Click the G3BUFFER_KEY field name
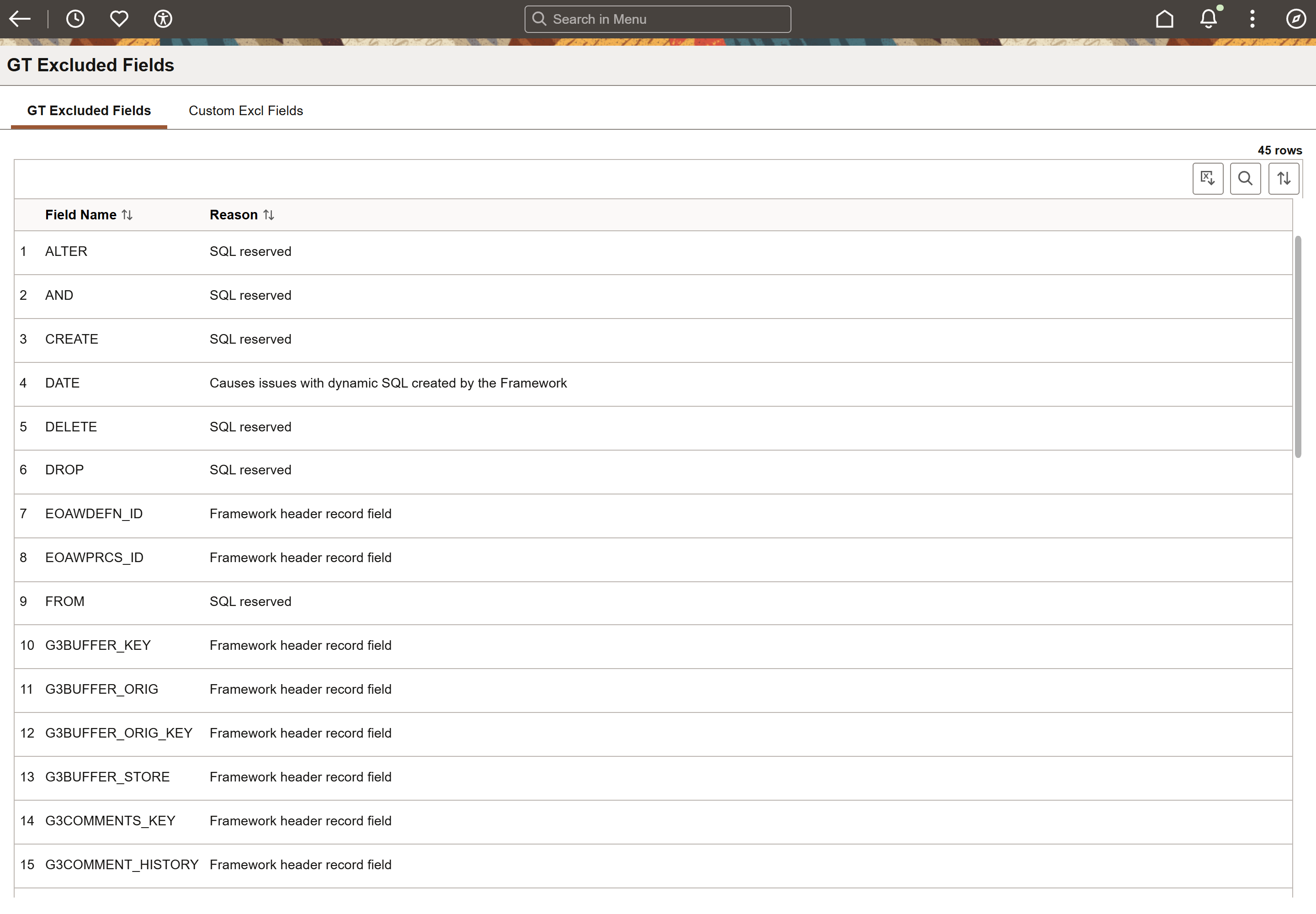This screenshot has width=1316, height=914. [x=98, y=645]
